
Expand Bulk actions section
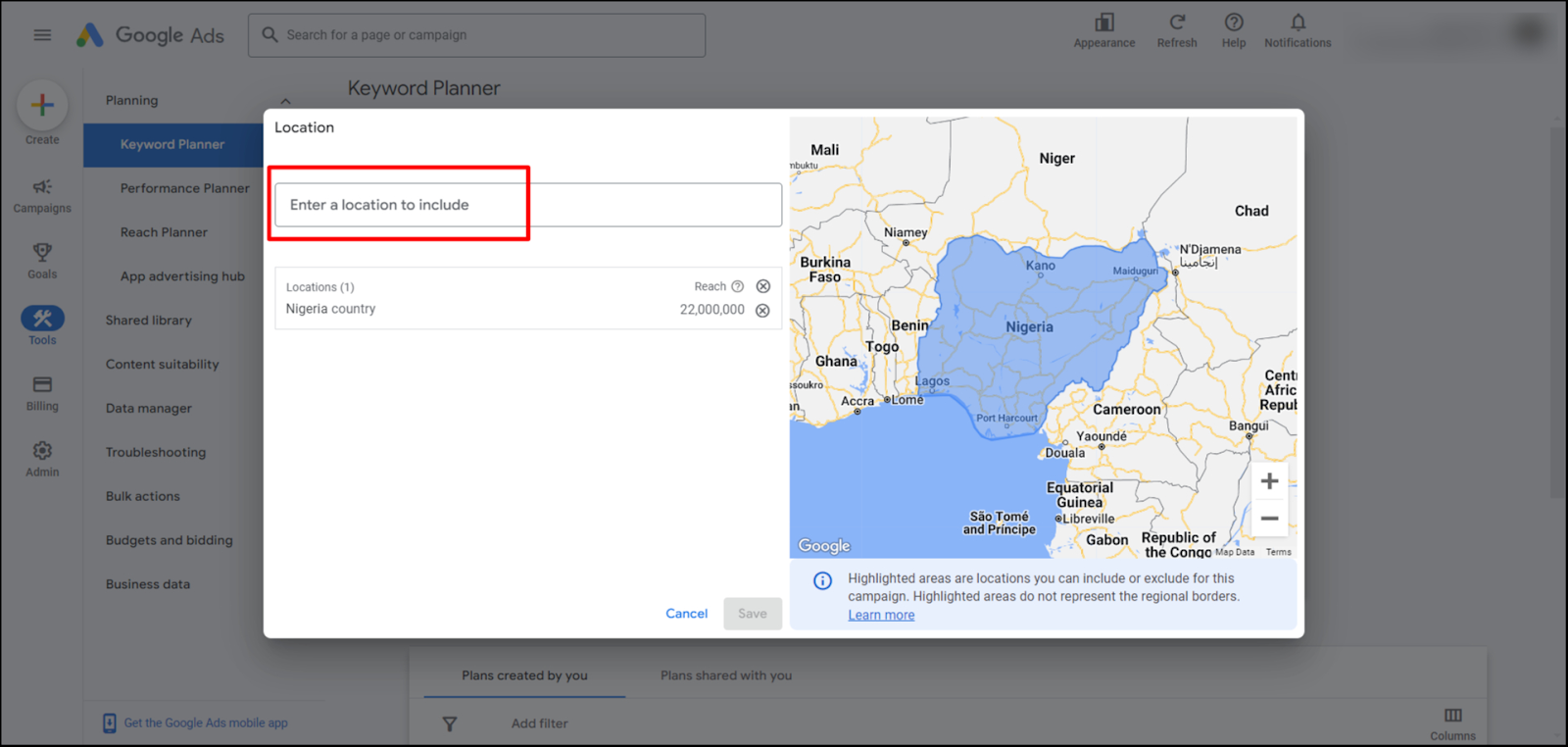click(x=143, y=496)
